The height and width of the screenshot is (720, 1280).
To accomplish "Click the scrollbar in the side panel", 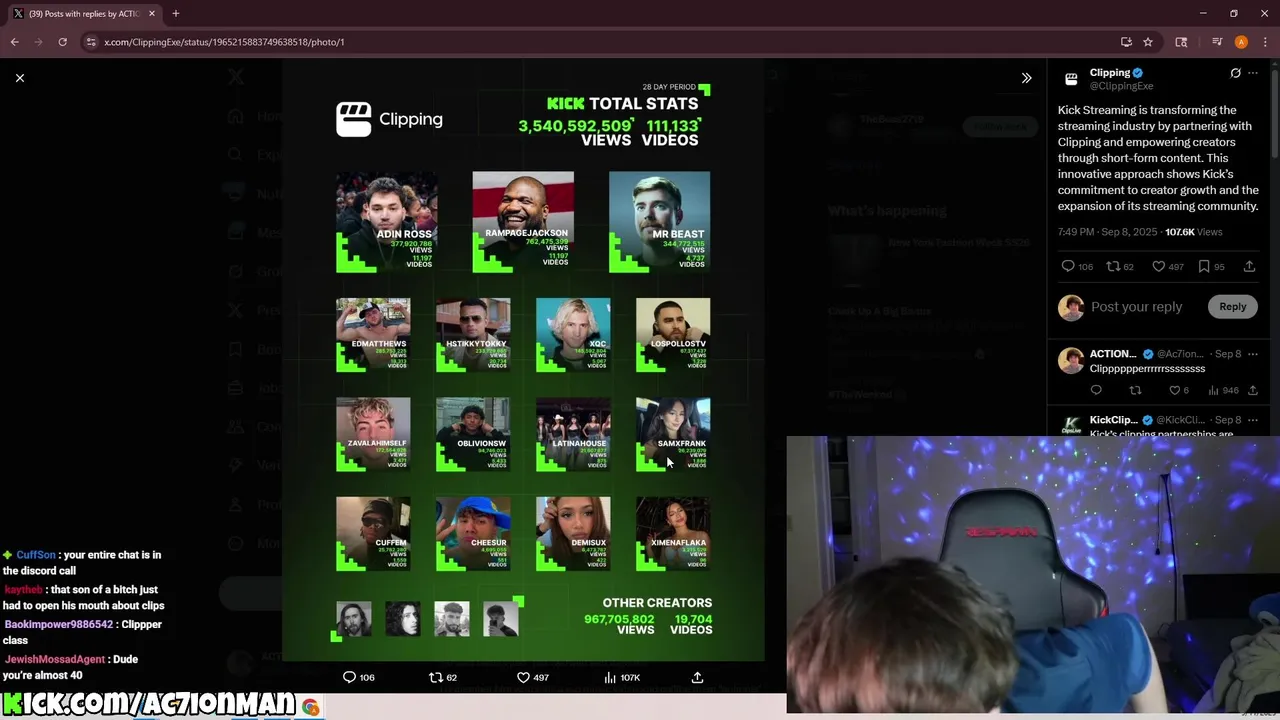I will (1274, 112).
